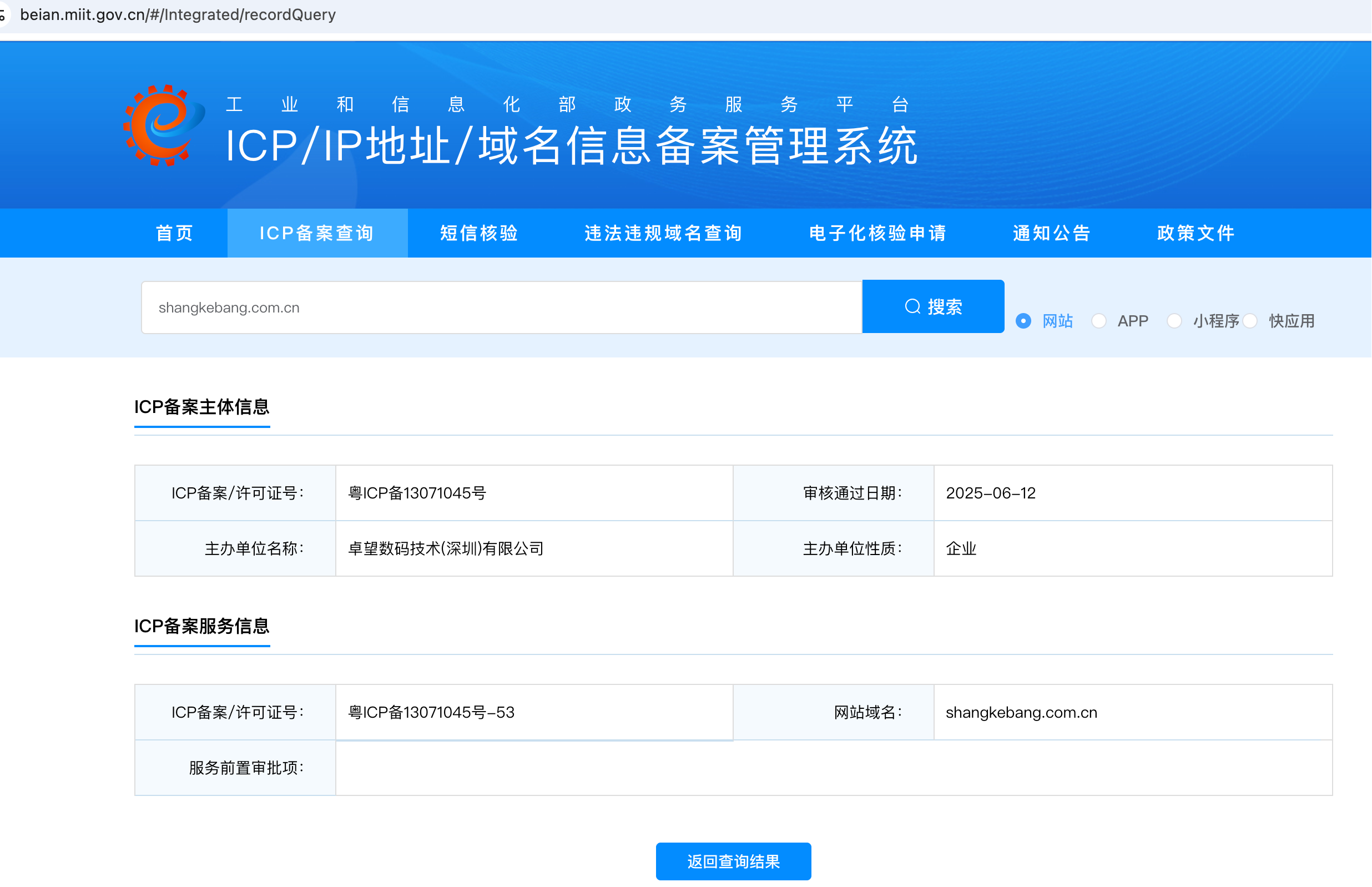The image size is (1372, 887).
Task: Click the magnifier icon in search button
Action: coord(912,306)
